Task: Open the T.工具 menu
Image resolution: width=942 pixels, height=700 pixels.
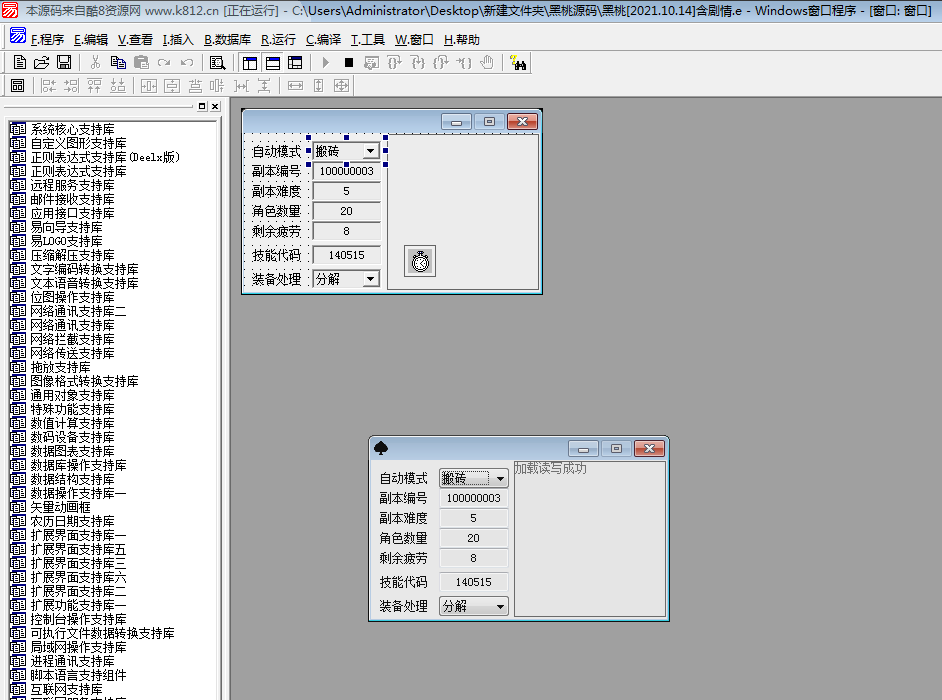Action: tap(367, 40)
